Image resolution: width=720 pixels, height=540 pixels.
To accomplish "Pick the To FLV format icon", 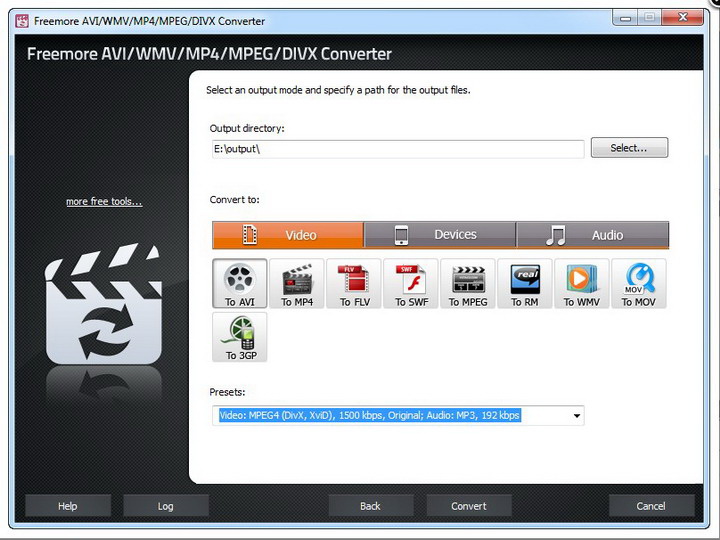I will coord(354,283).
